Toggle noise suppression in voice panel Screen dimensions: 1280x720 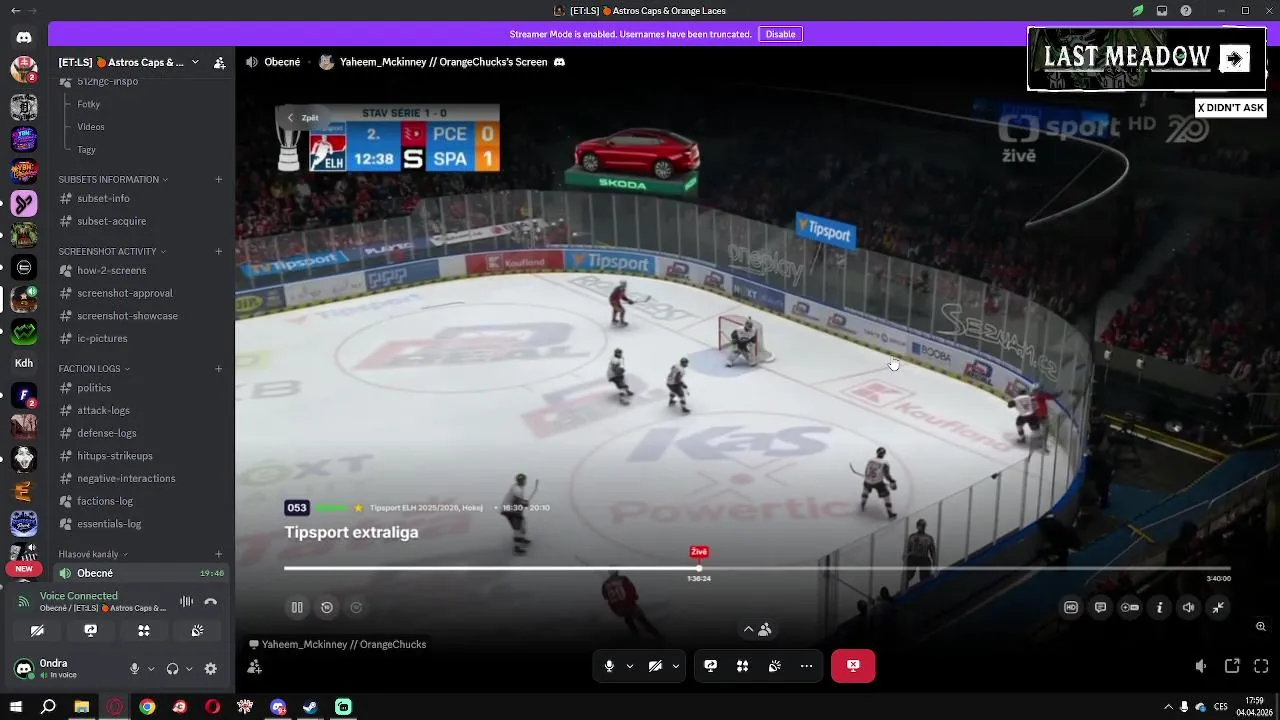point(186,602)
